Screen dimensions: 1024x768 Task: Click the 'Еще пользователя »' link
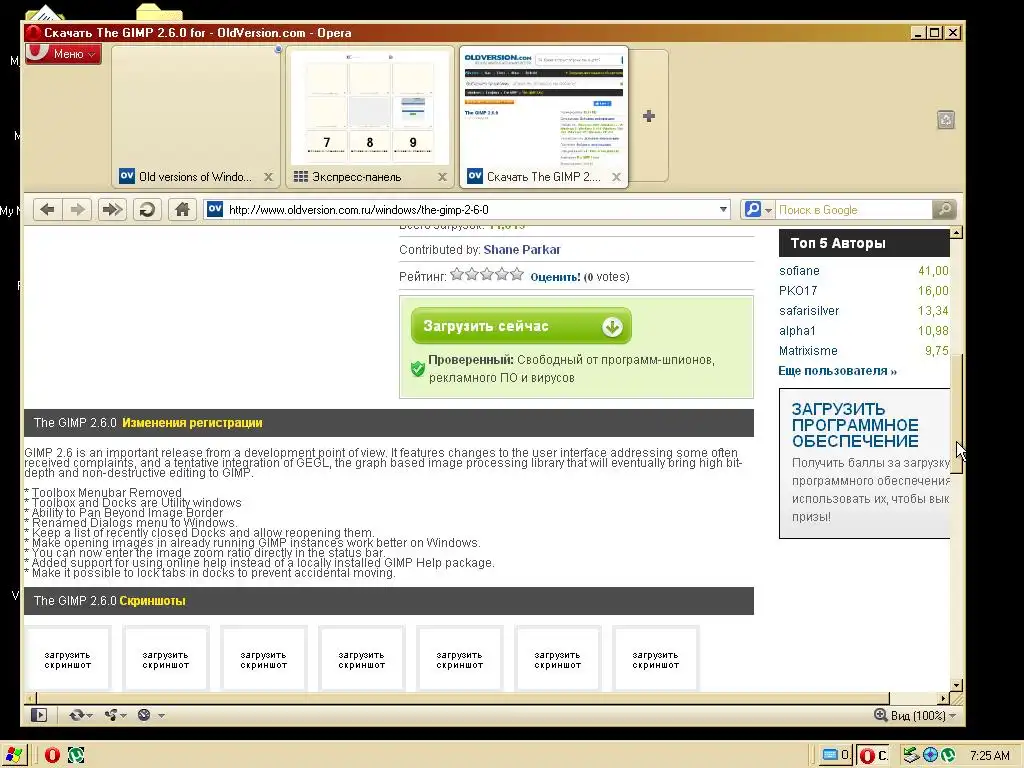[x=837, y=371]
